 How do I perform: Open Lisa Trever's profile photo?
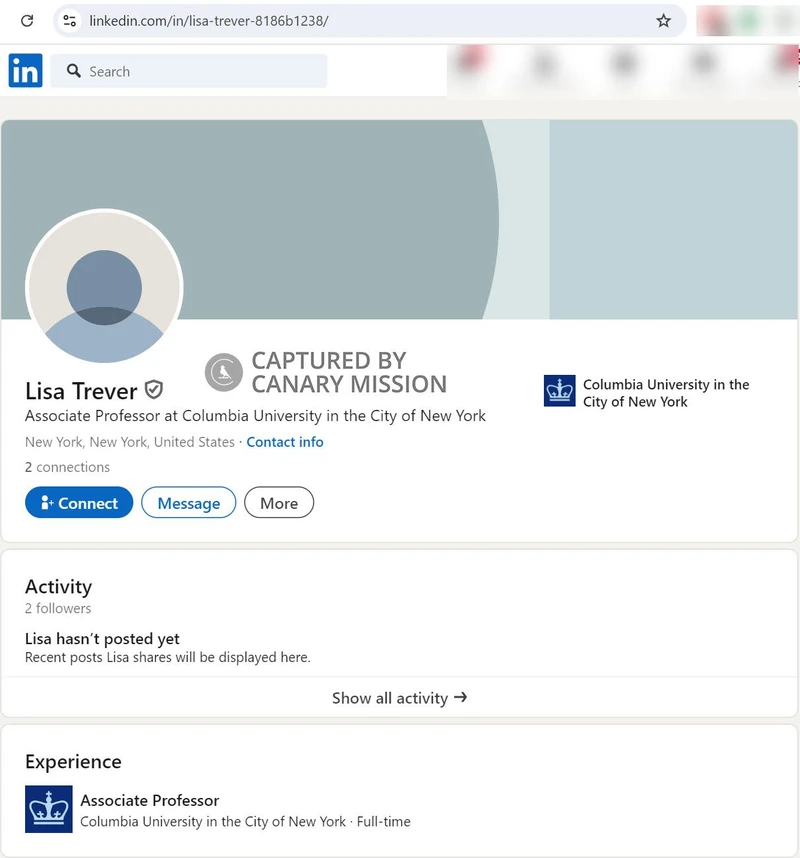(104, 288)
